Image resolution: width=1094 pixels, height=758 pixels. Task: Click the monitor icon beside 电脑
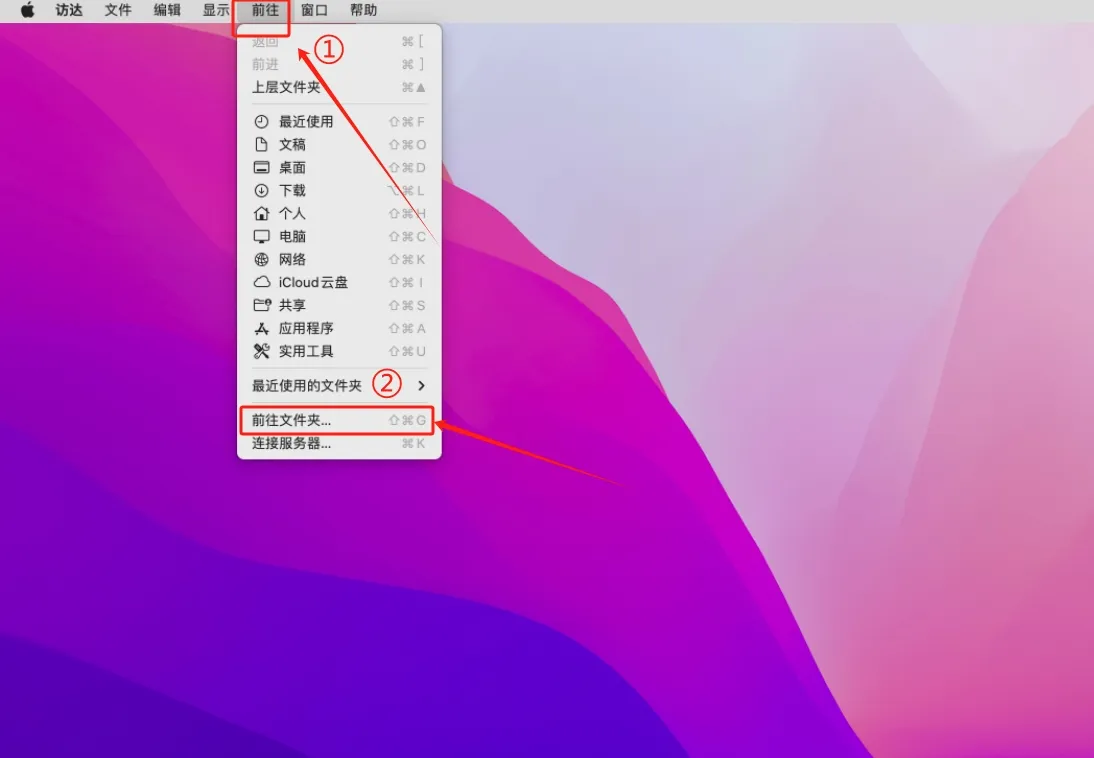tap(262, 237)
